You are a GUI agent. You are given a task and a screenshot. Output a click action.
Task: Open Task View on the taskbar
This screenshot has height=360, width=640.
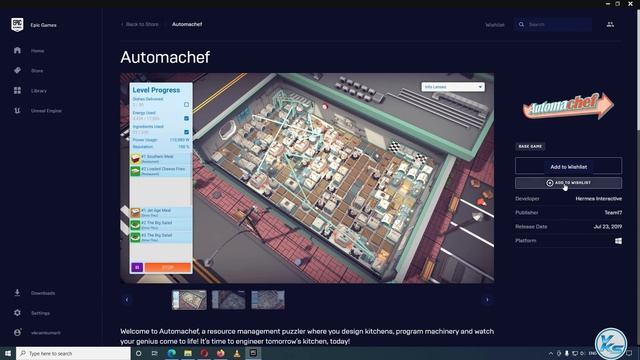coord(155,353)
